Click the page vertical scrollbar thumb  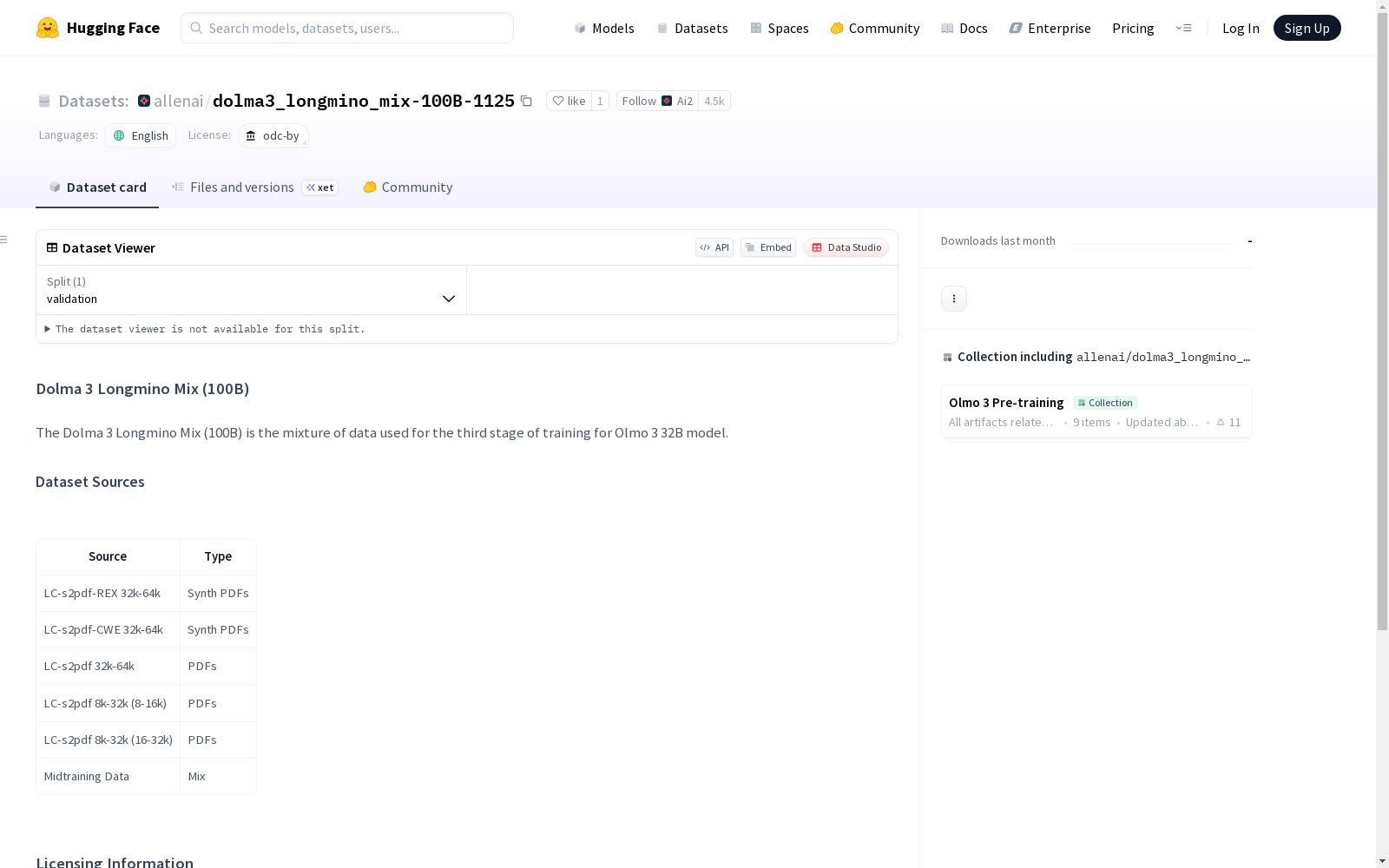(x=1382, y=321)
